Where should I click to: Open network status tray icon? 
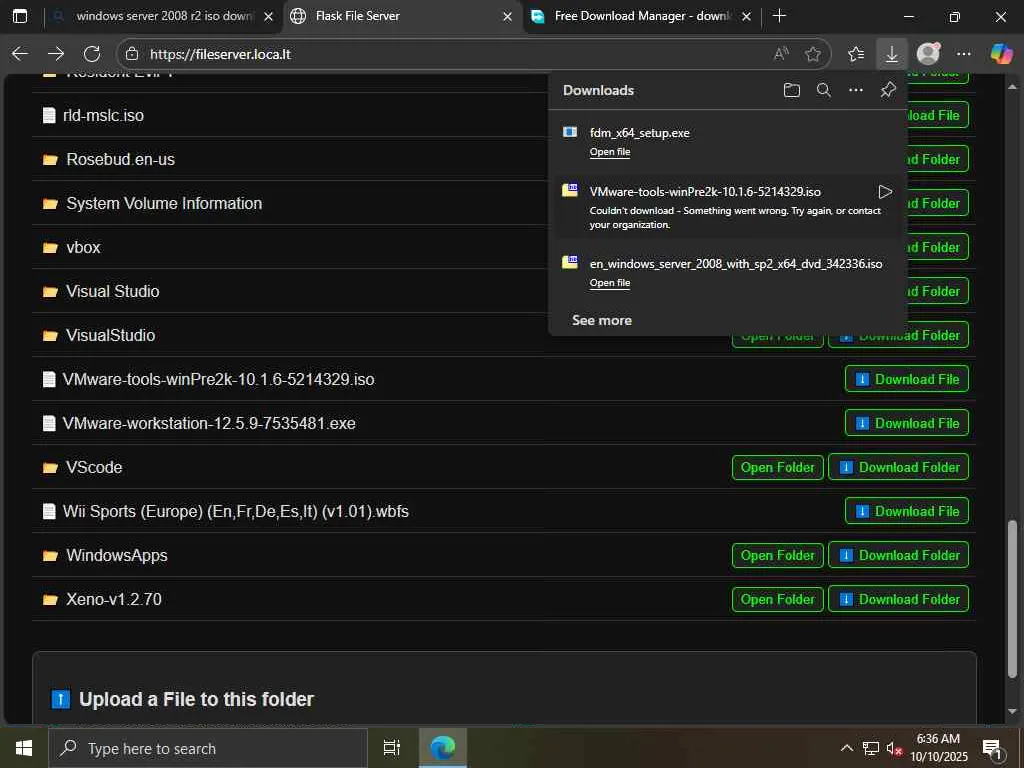click(x=870, y=748)
